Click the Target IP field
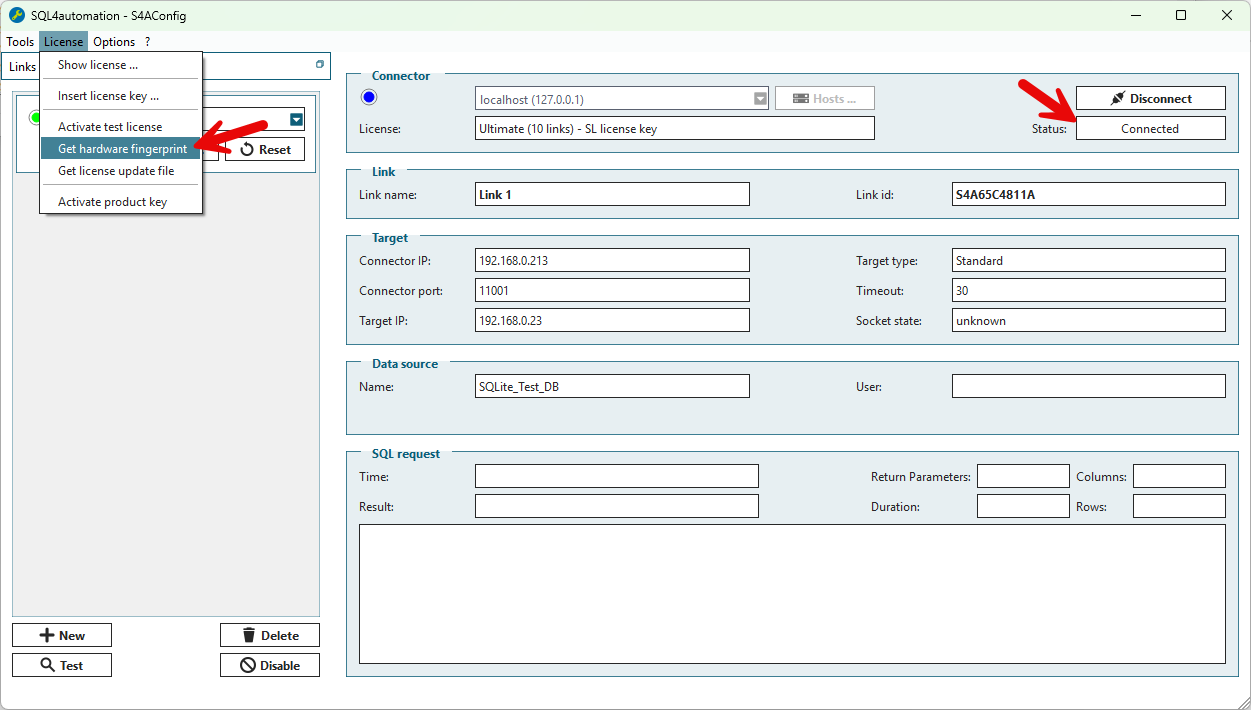Viewport: 1251px width, 710px height. point(612,320)
